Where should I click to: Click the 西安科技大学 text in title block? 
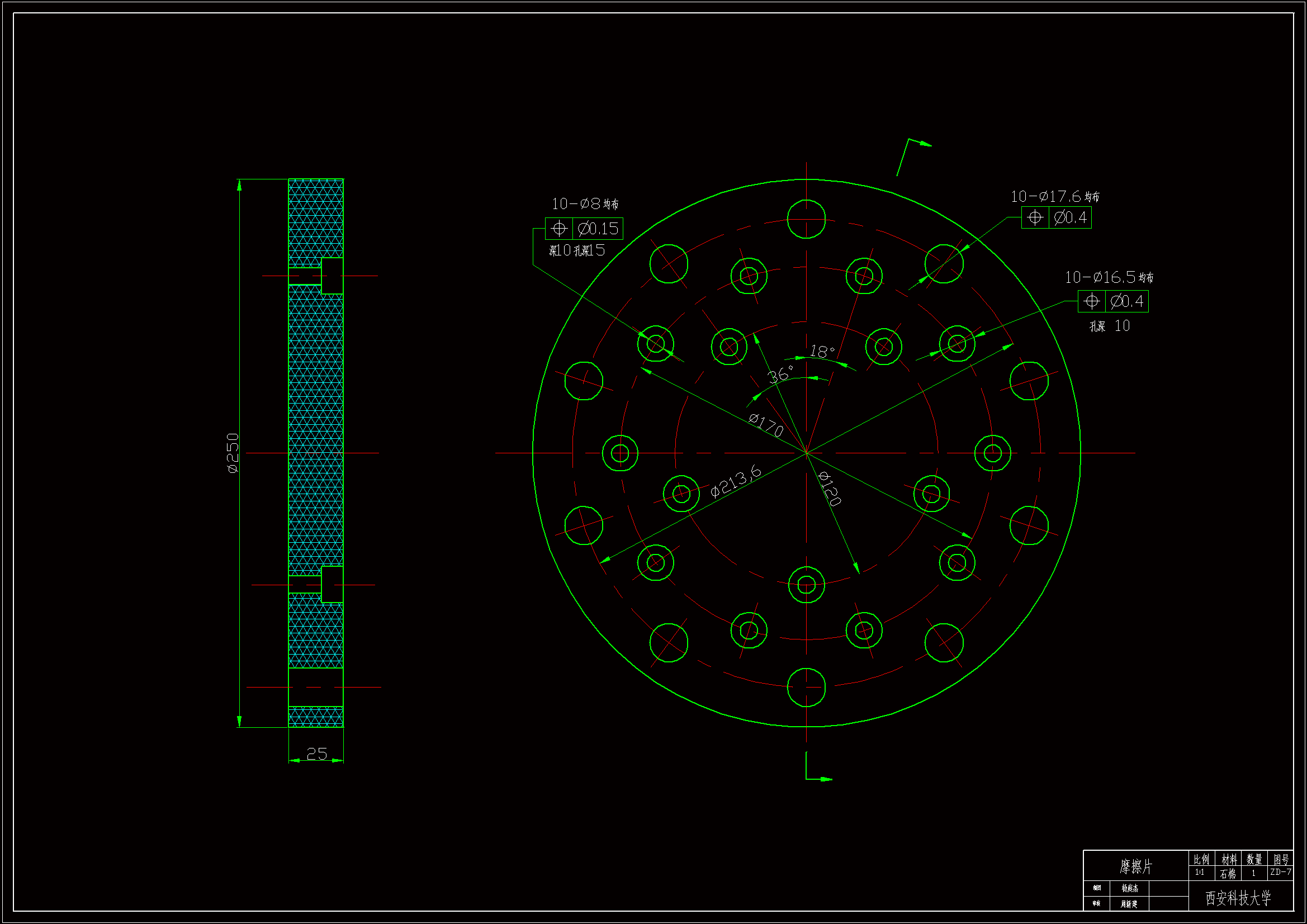point(1238,898)
